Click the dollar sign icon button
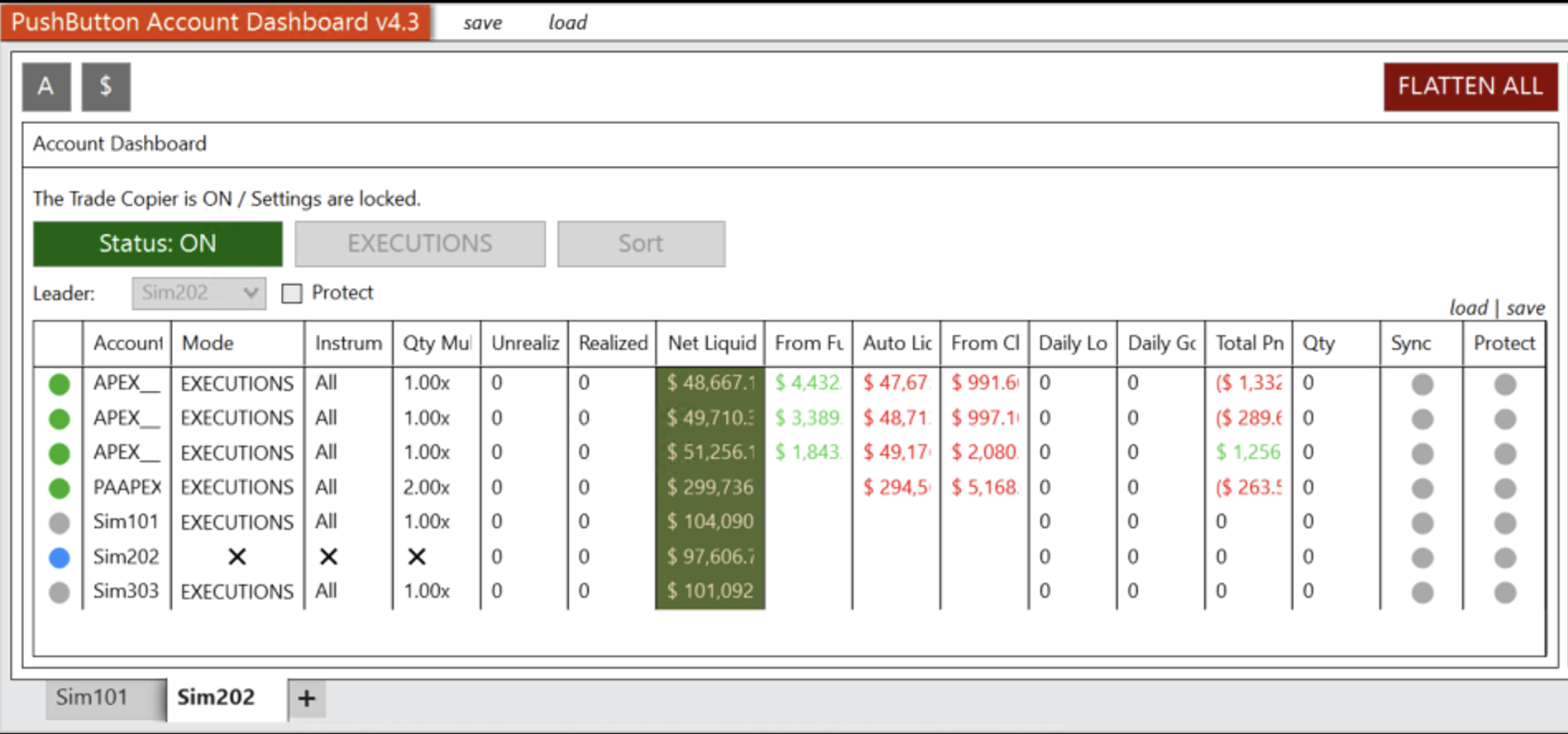The width and height of the screenshot is (1568, 734). (x=106, y=87)
